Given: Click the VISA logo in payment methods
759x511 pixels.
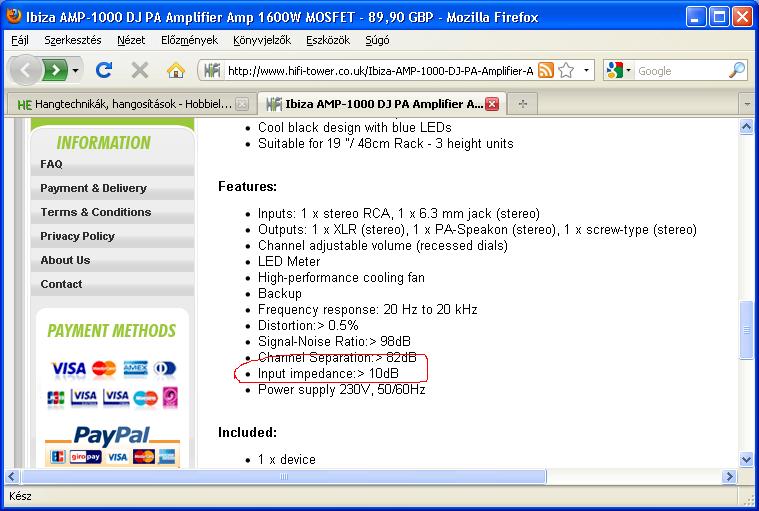Looking at the screenshot, I should click(x=69, y=369).
